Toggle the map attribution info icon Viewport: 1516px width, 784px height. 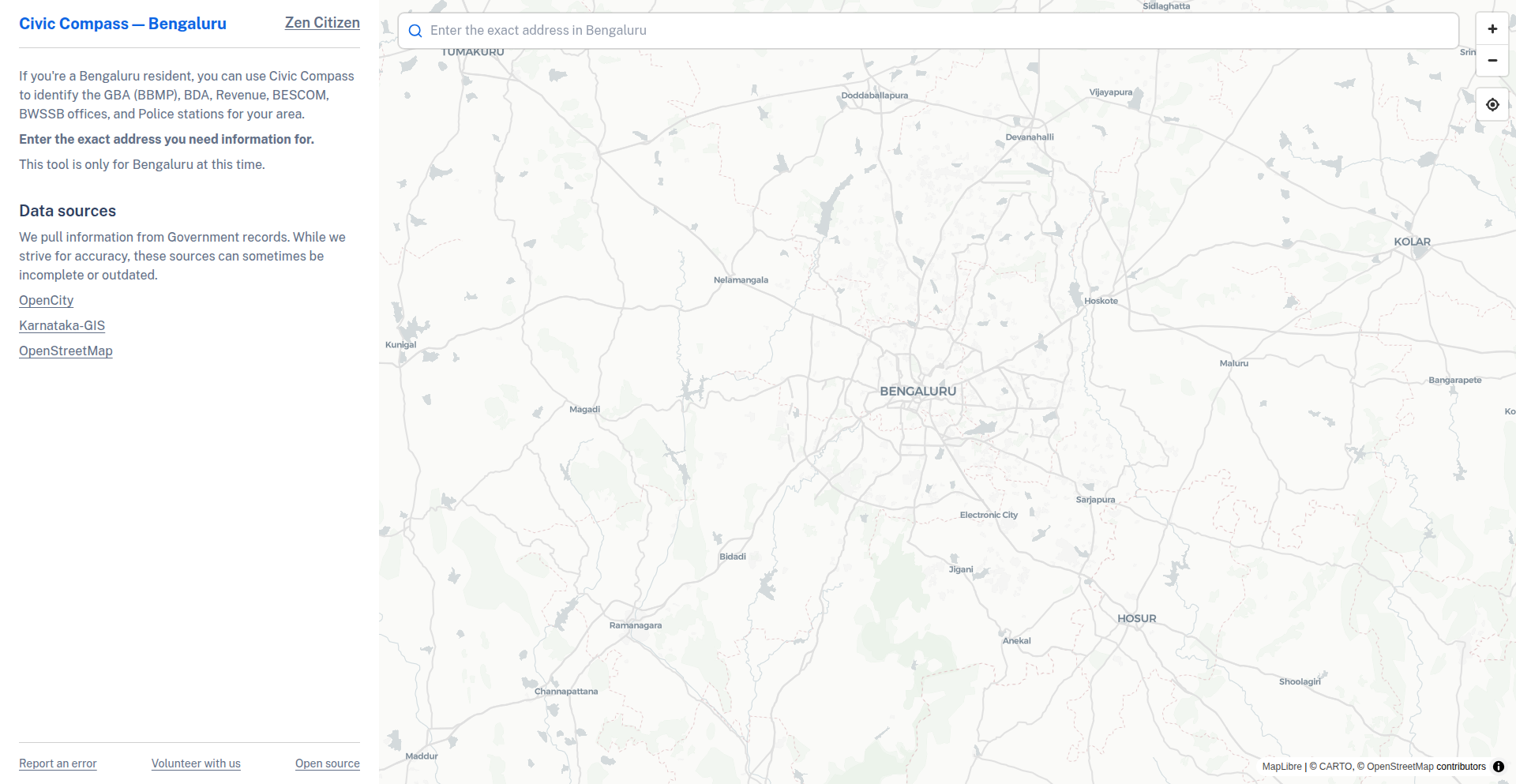coord(1499,767)
